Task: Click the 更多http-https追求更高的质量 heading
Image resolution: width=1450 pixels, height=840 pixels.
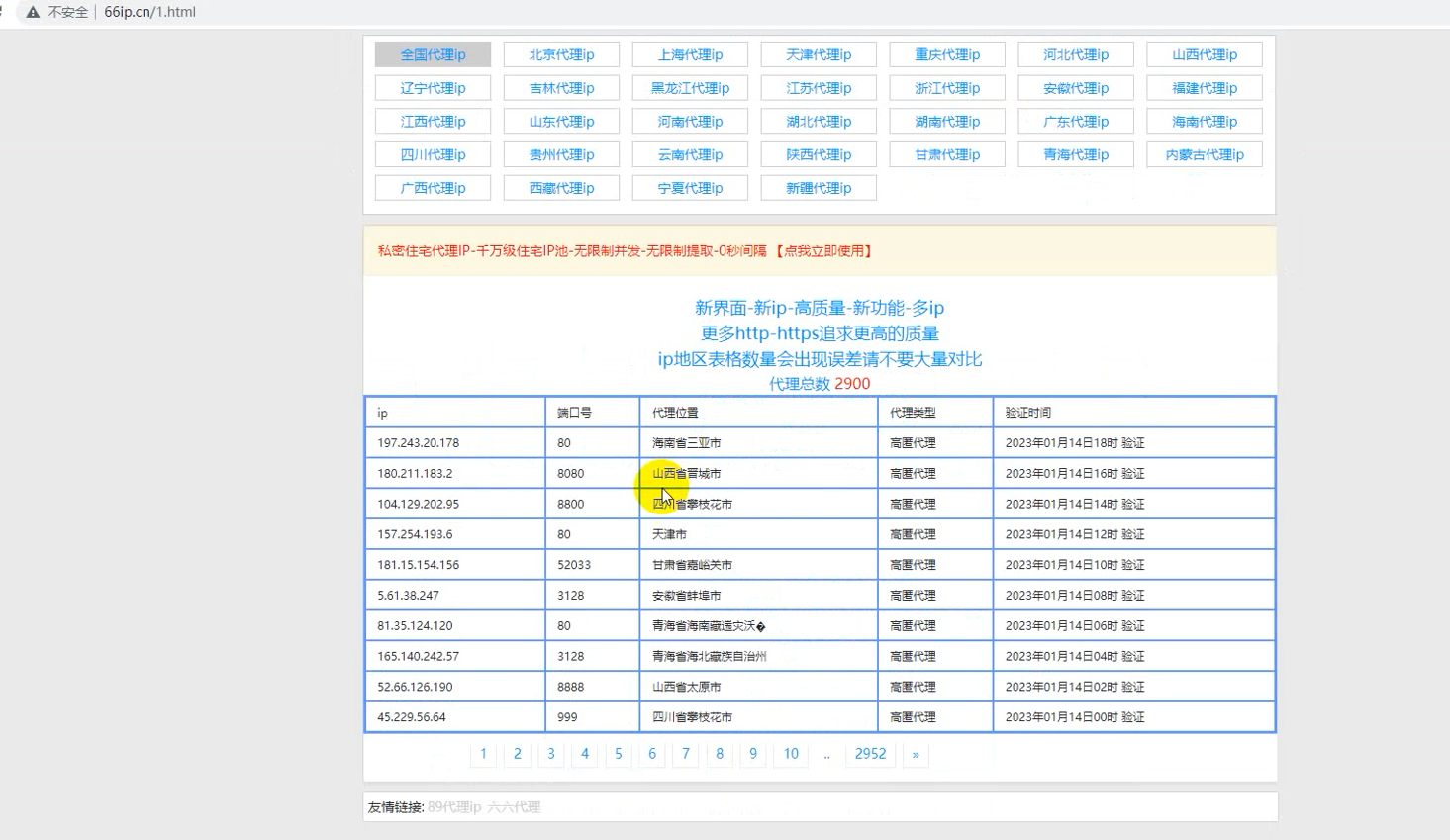Action: coord(820,333)
